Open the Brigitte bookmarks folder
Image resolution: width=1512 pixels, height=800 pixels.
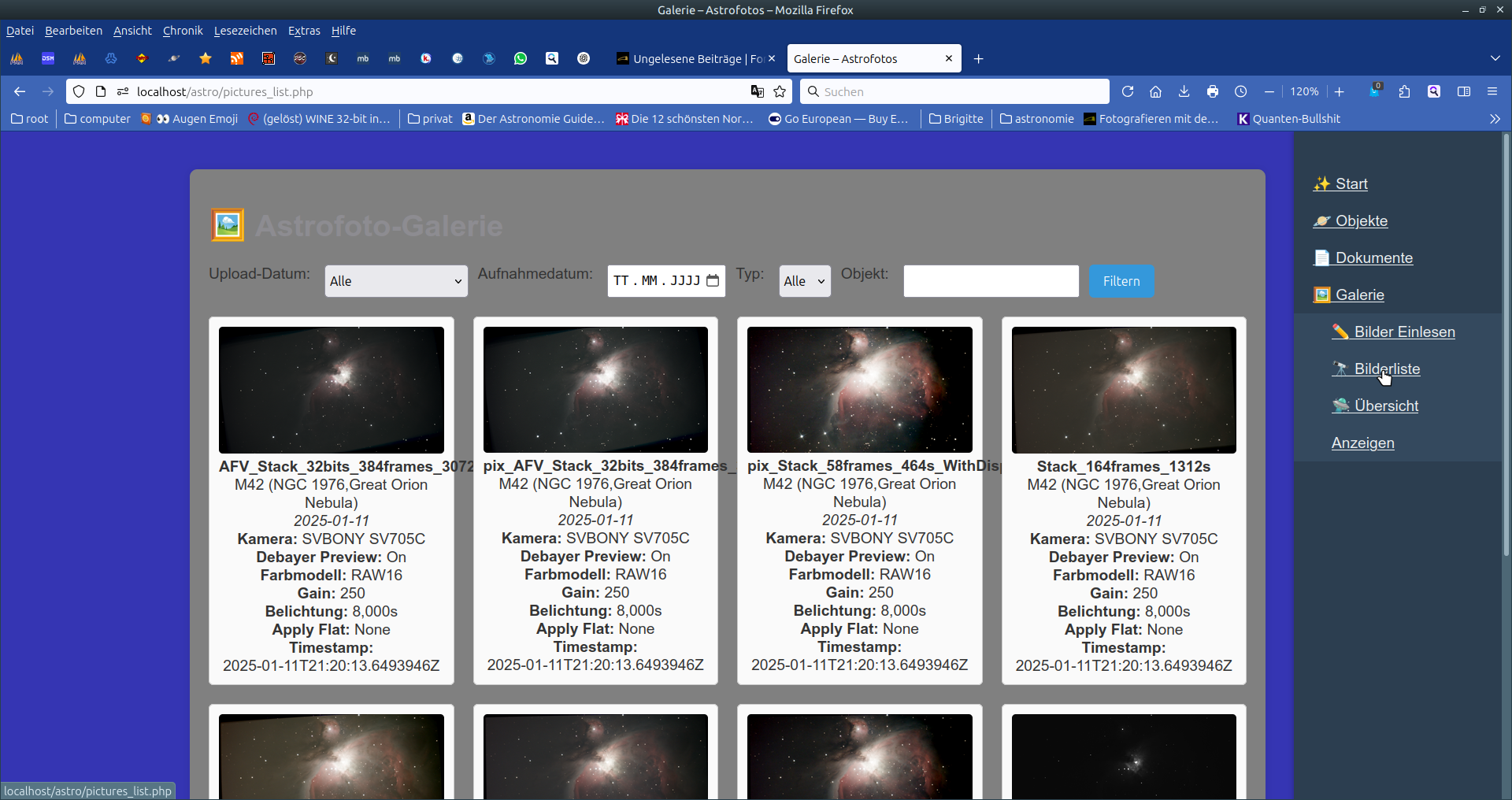(956, 119)
